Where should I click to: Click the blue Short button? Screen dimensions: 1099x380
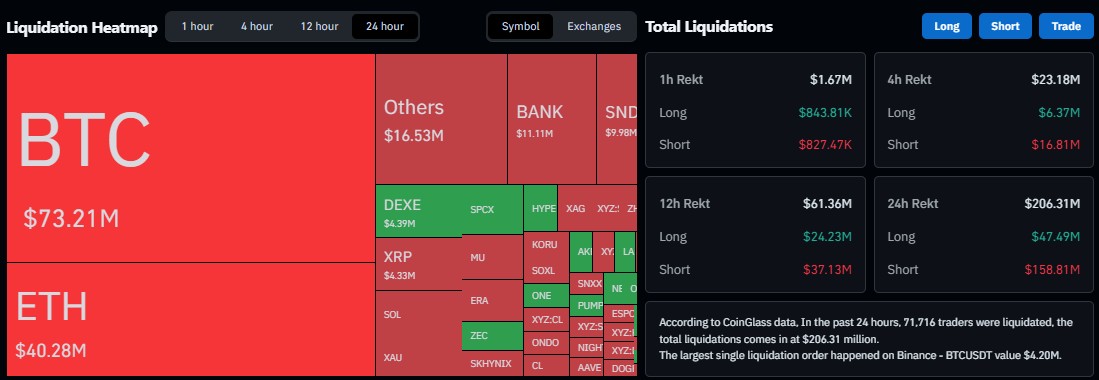click(1005, 26)
